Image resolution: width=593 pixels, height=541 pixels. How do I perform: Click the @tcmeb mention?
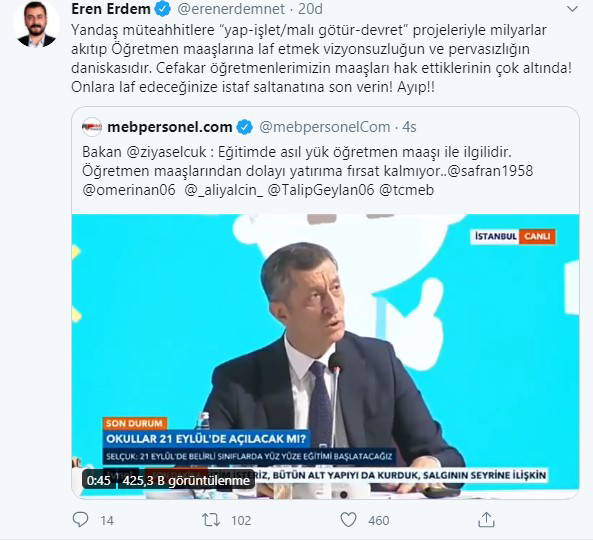407,190
